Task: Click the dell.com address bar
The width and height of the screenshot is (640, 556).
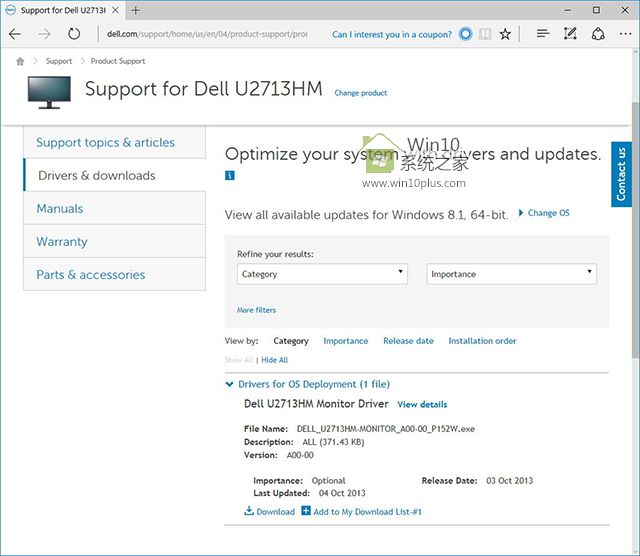Action: (207, 34)
